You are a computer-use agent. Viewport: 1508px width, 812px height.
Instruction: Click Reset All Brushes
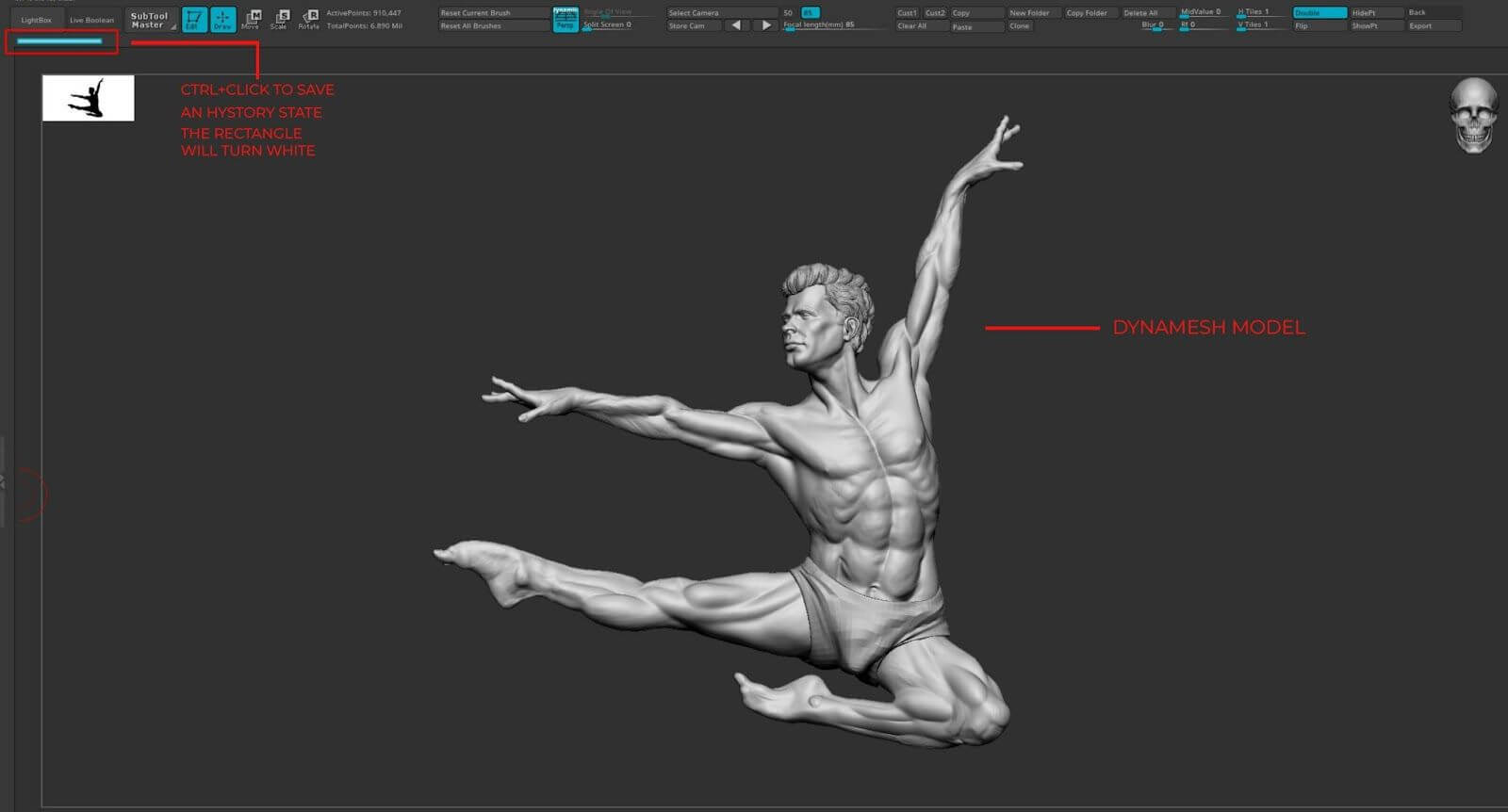(494, 25)
